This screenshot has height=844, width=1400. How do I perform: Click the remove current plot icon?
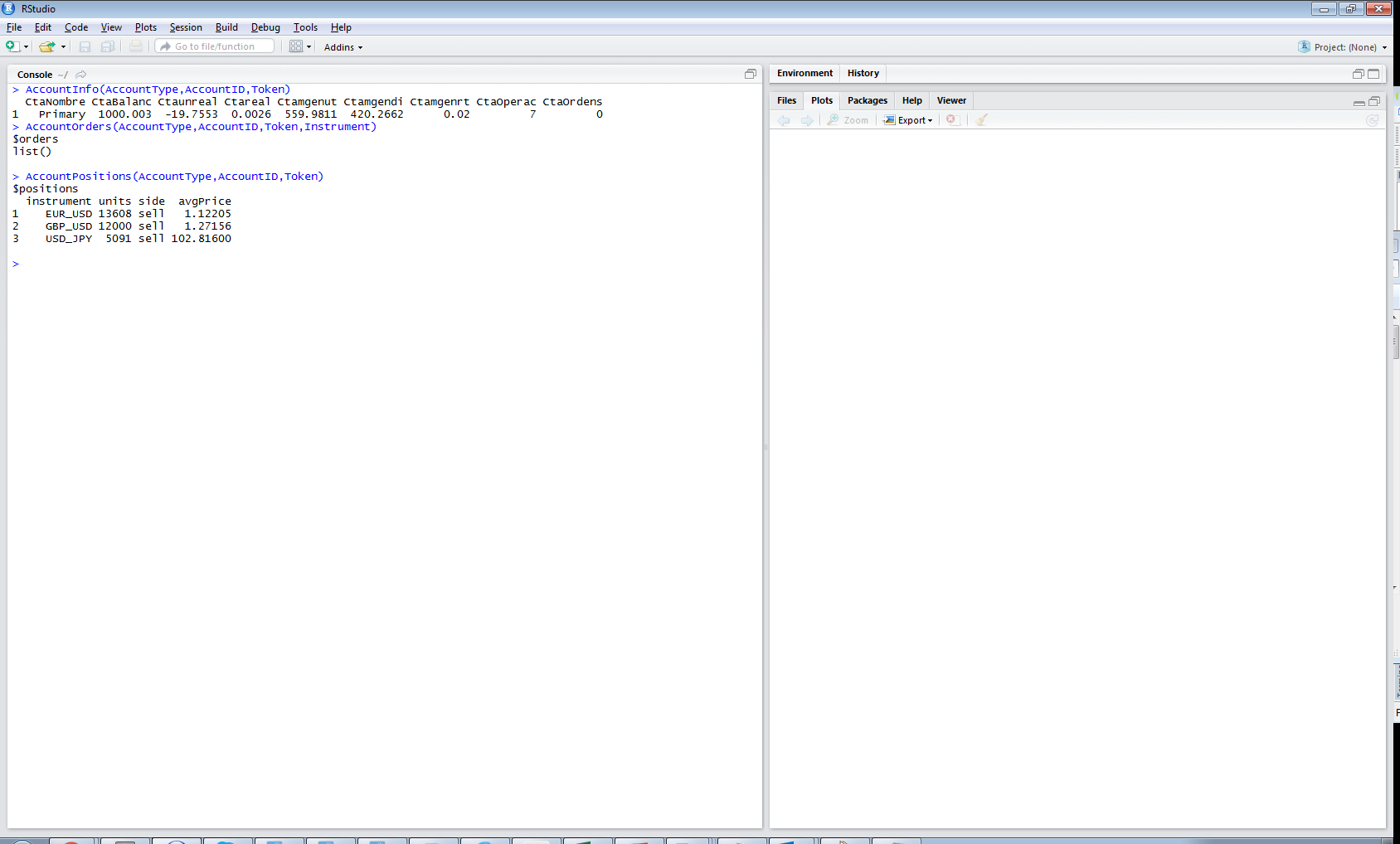951,120
